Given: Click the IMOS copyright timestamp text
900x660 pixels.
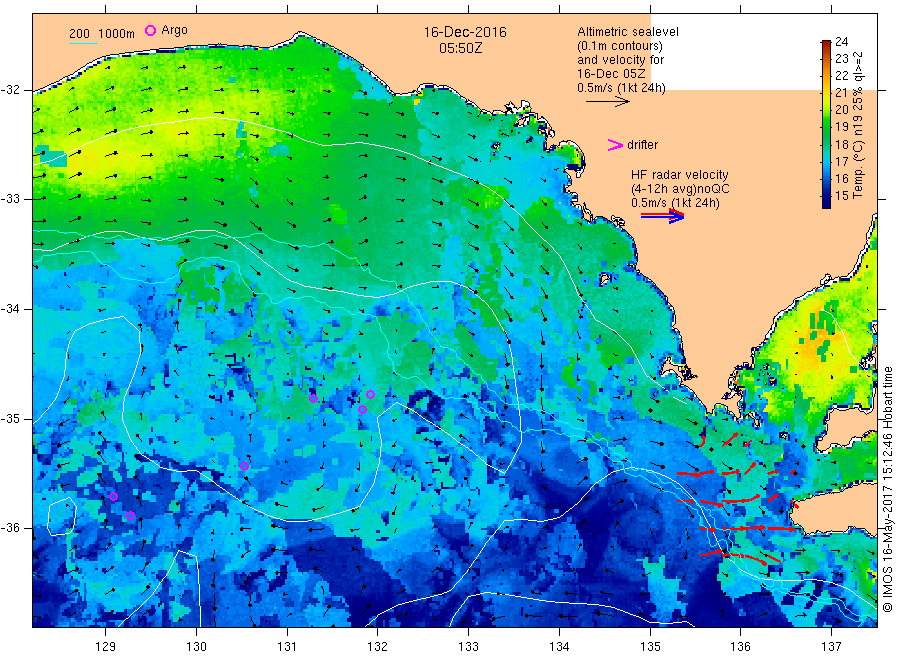Looking at the screenshot, I should pyautogui.click(x=888, y=489).
